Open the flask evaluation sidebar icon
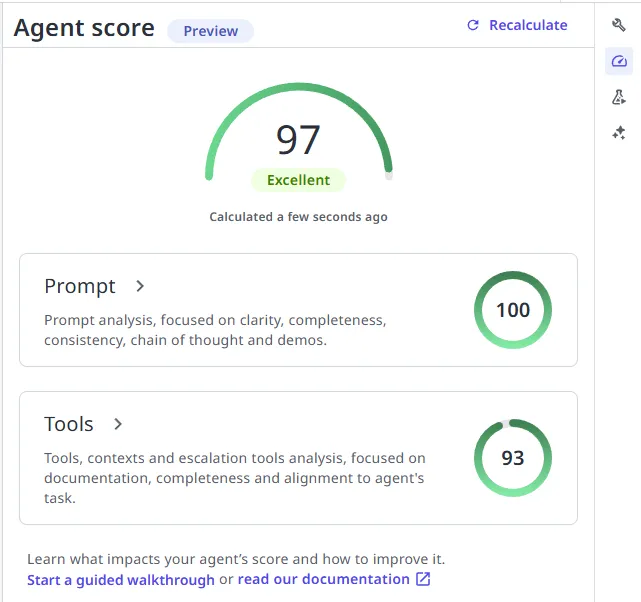The width and height of the screenshot is (641, 602). [x=619, y=97]
